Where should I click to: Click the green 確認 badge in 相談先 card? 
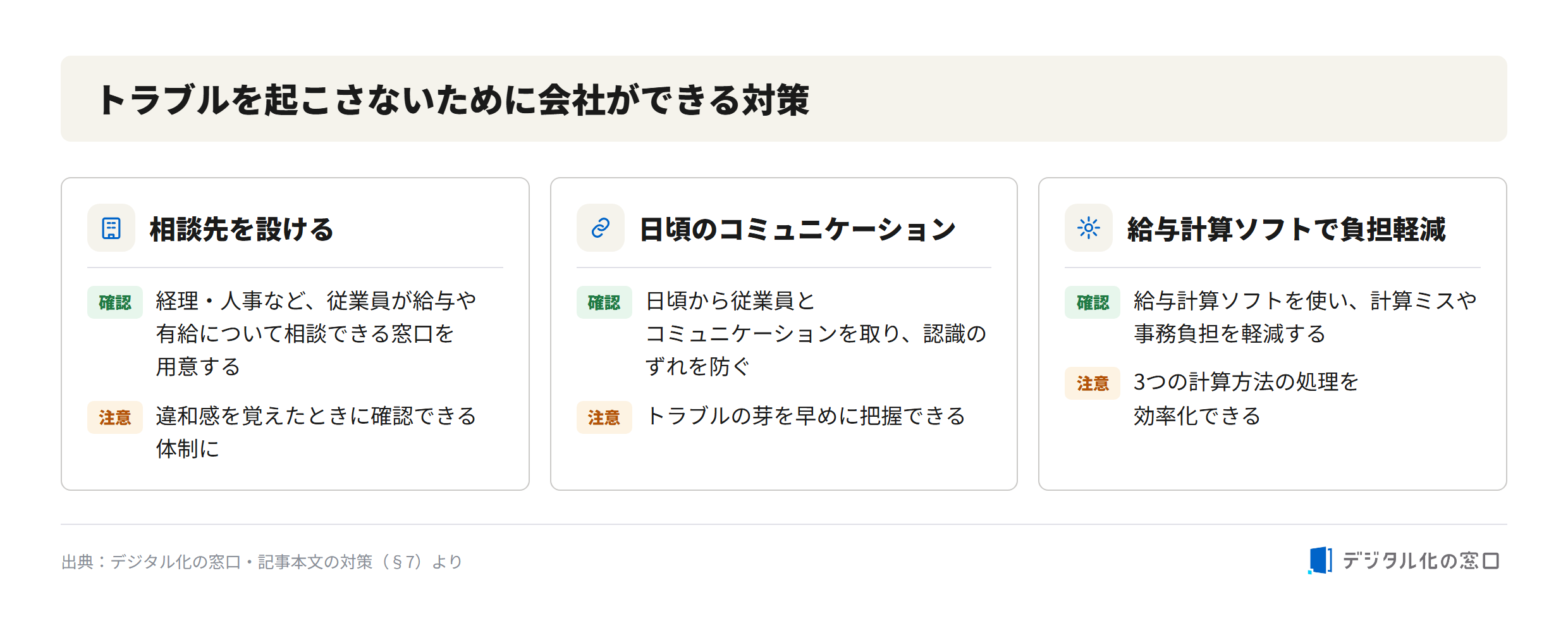[x=115, y=302]
